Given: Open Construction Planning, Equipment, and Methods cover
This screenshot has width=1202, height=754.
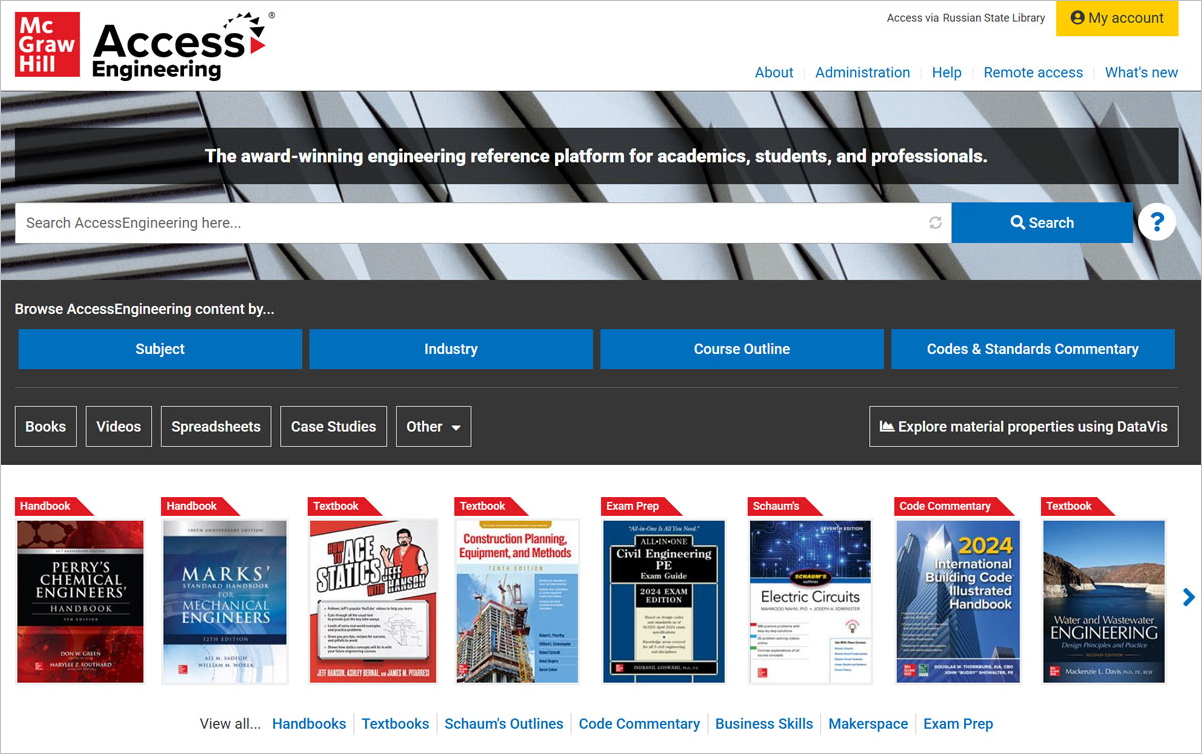Looking at the screenshot, I should [517, 601].
